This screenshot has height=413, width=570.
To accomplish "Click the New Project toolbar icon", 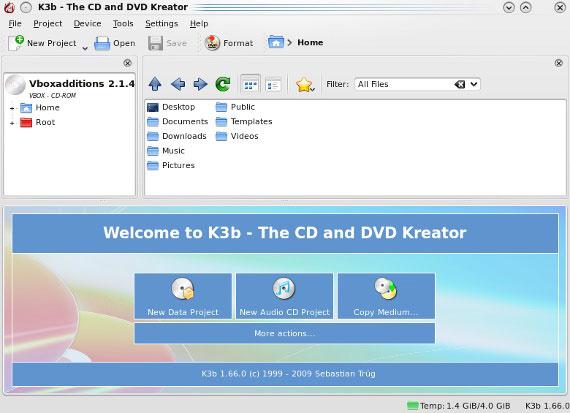I will [x=16, y=43].
